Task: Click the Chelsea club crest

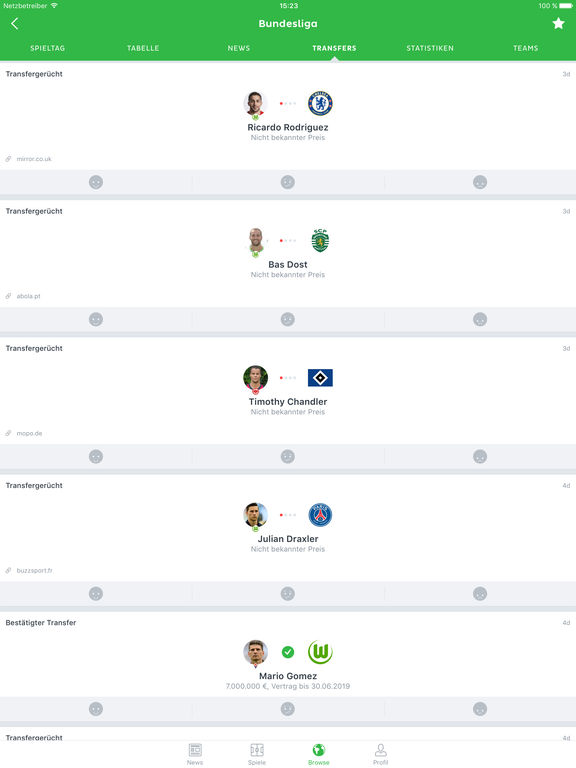Action: (320, 103)
